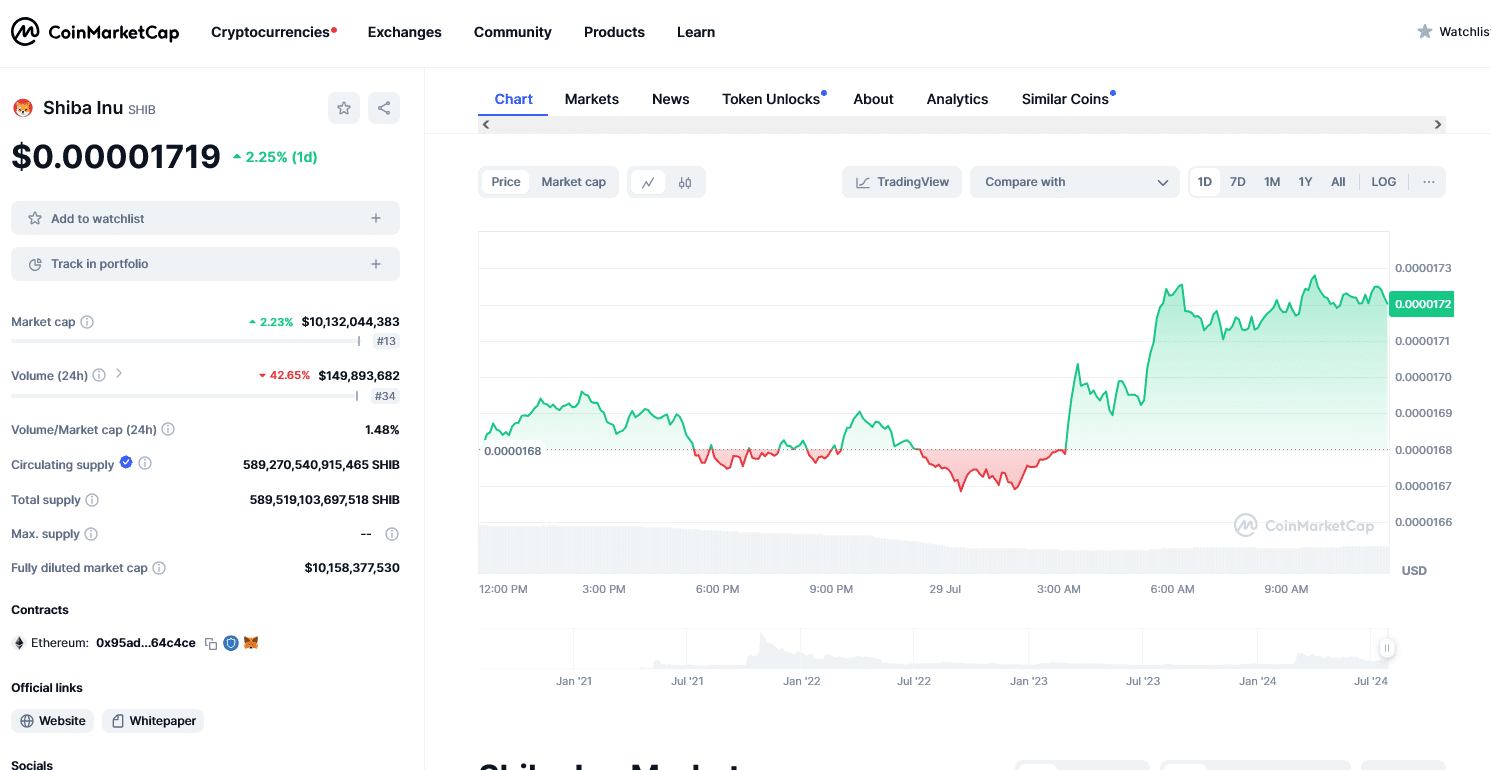
Task: Select the 1D time range
Action: 1205,182
